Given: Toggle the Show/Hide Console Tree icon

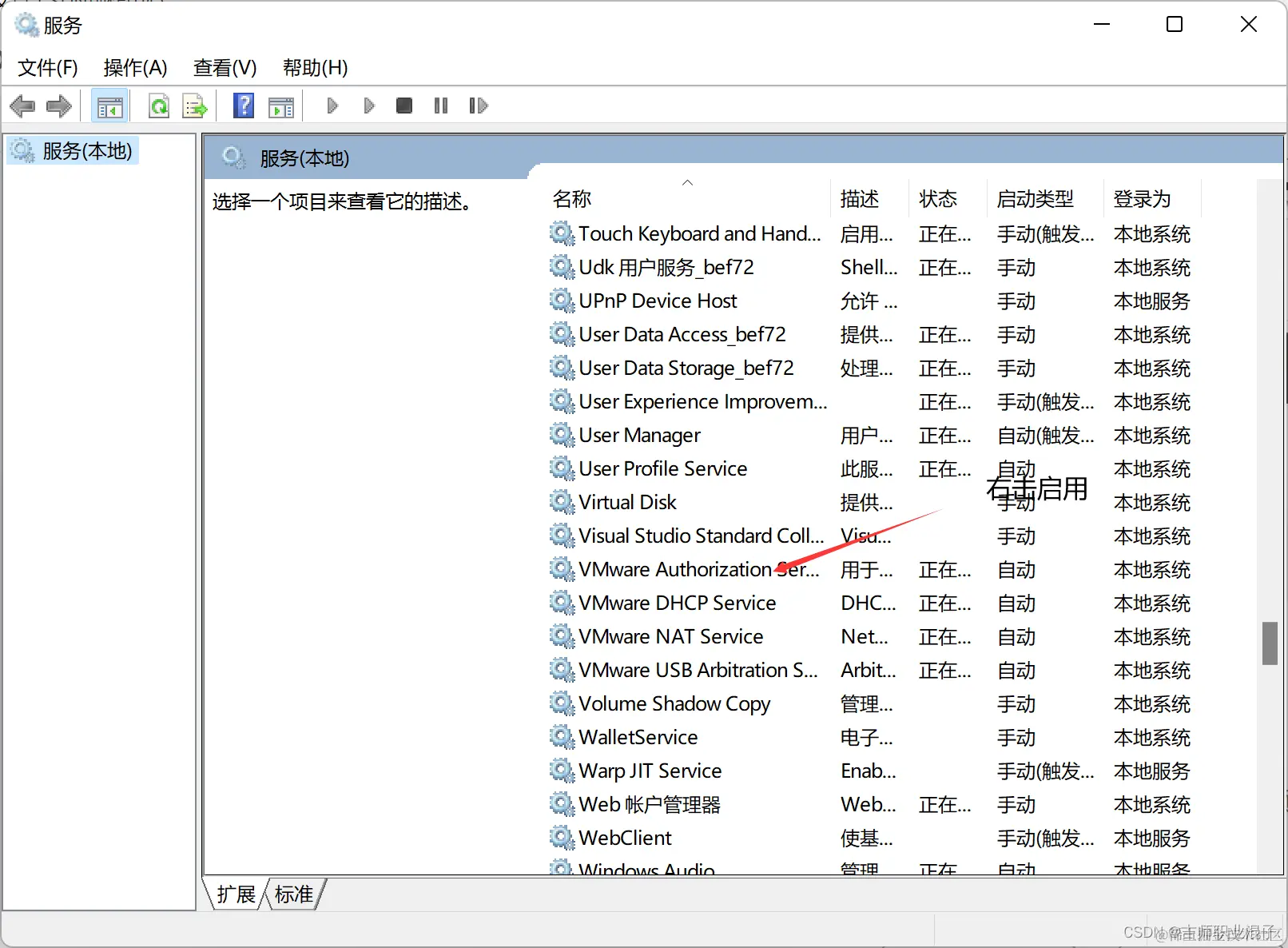Looking at the screenshot, I should point(110,106).
